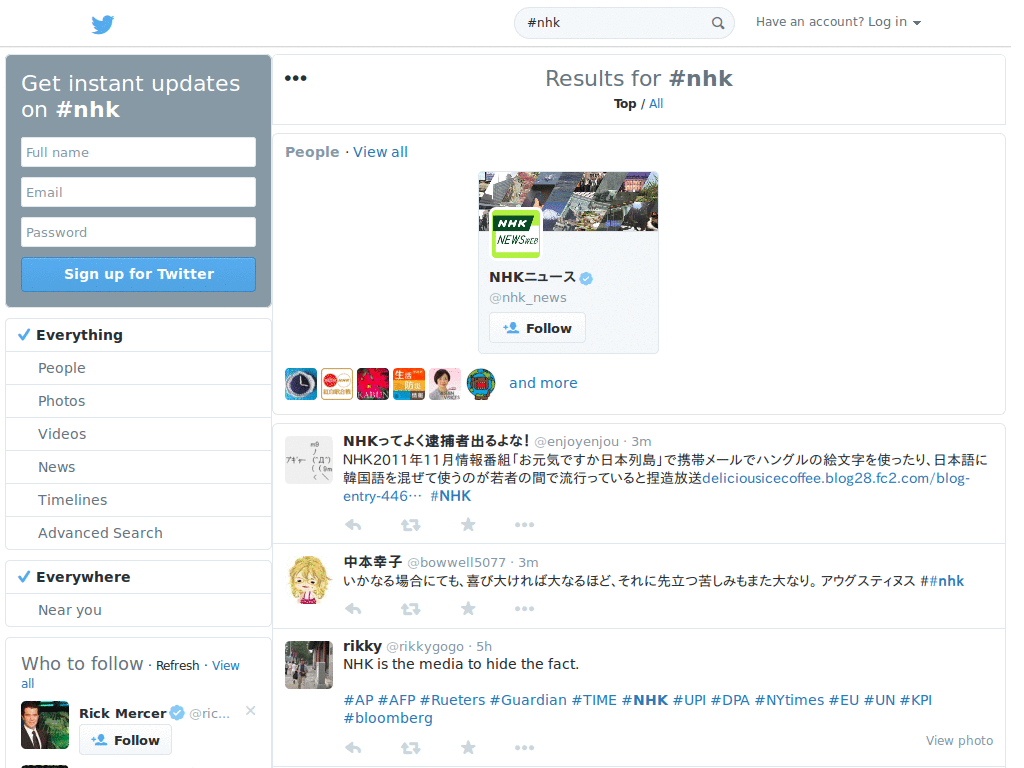Click the verified badge next to NHKニュース
The image size is (1024, 768).
pyautogui.click(x=586, y=278)
